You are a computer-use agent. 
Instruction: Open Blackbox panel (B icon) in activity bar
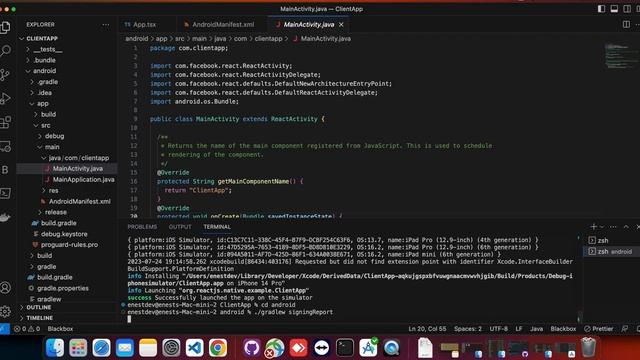tap(5, 169)
